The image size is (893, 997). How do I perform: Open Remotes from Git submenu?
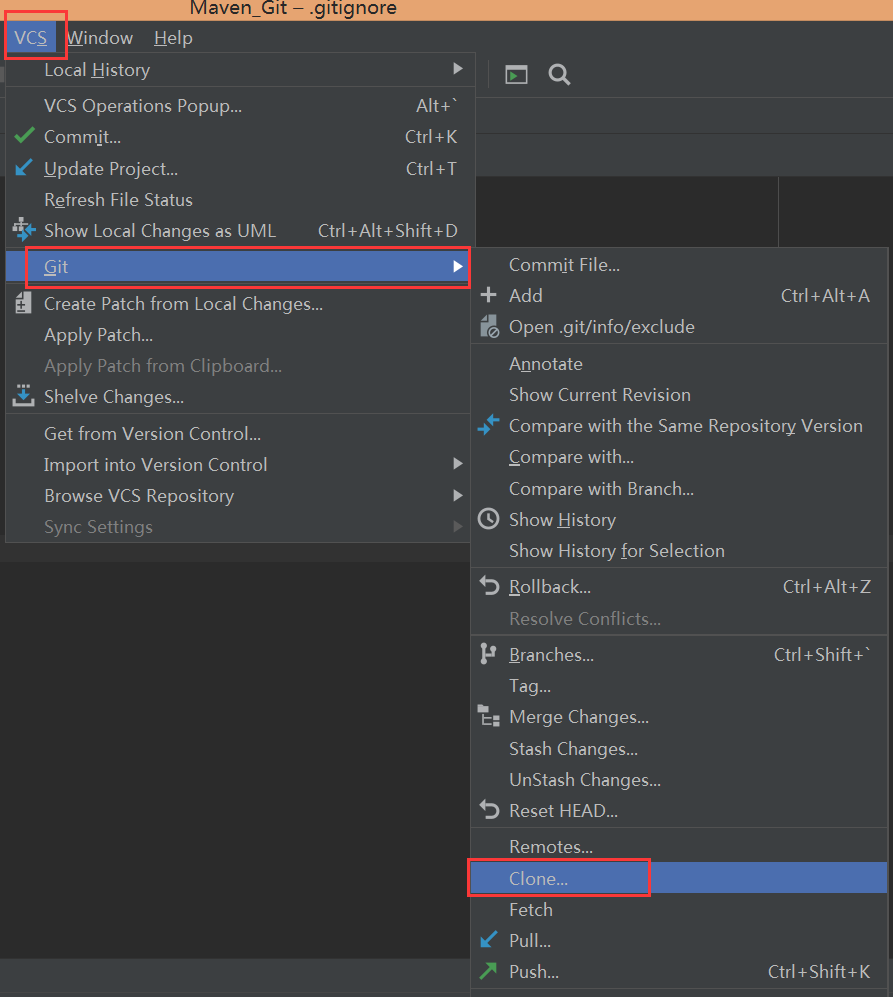tap(679, 847)
